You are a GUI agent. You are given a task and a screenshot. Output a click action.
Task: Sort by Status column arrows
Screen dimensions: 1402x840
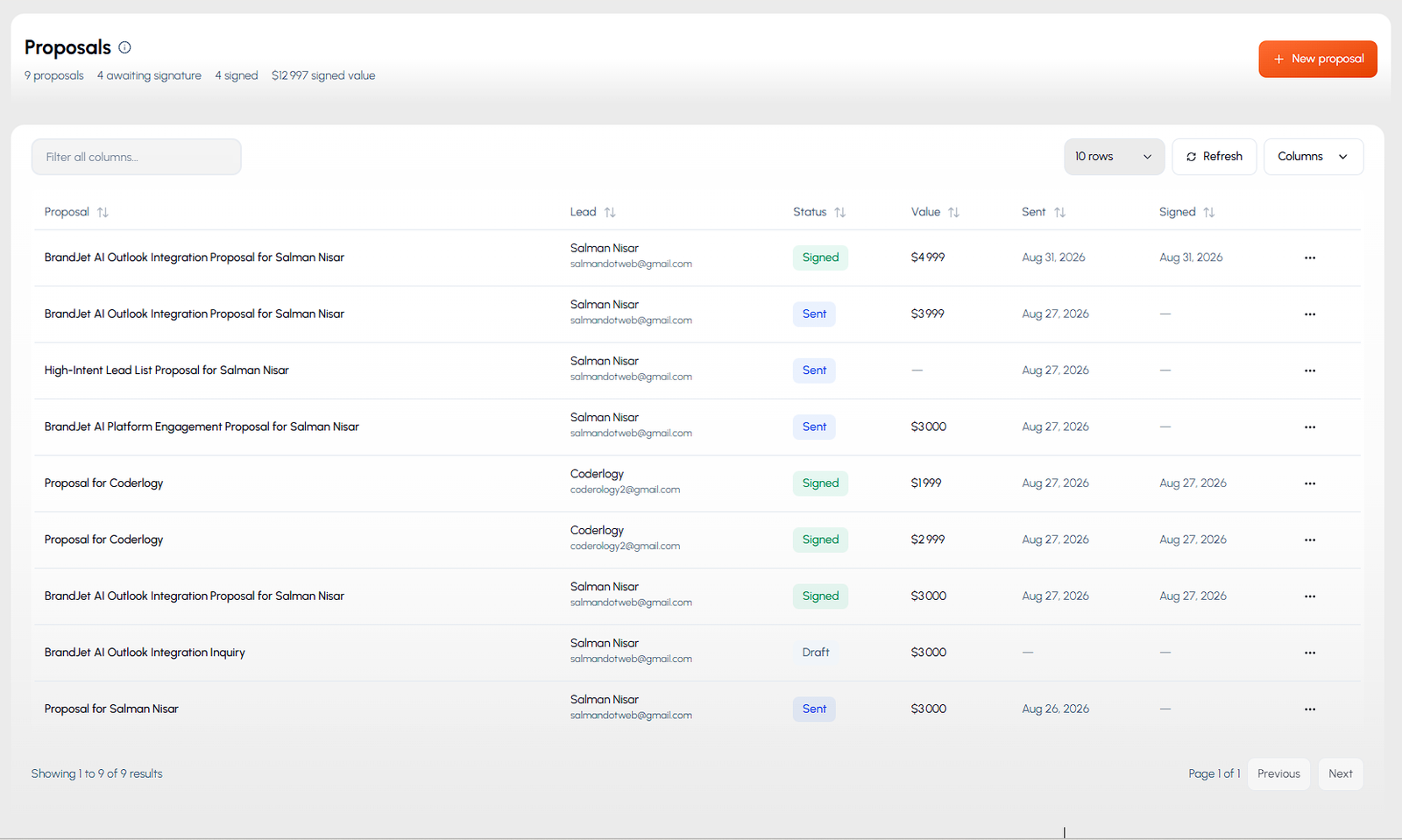pyautogui.click(x=839, y=212)
